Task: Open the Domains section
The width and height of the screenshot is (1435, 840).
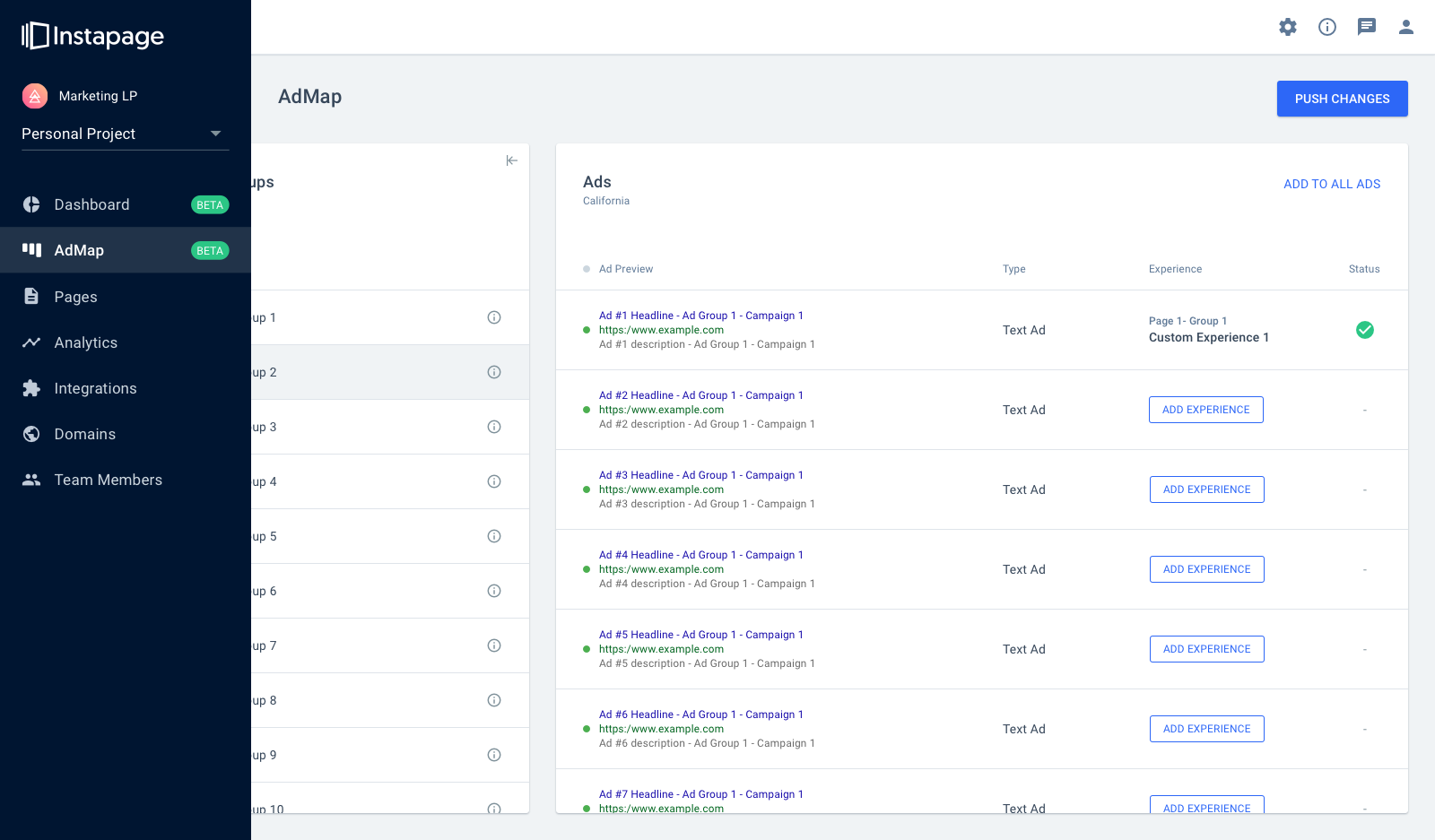Action: coord(83,434)
